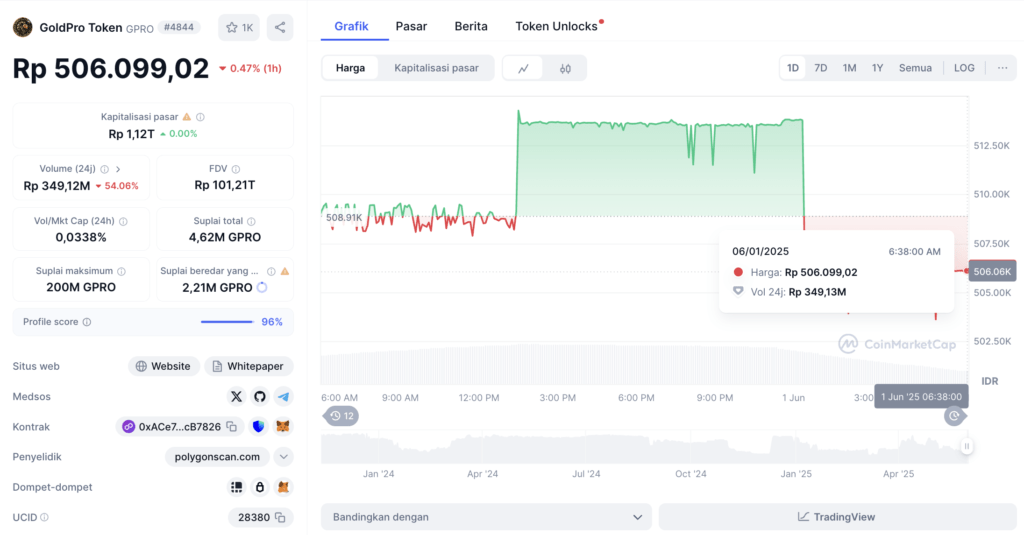Open chart in TradingView
This screenshot has width=1024, height=535.
(x=837, y=517)
